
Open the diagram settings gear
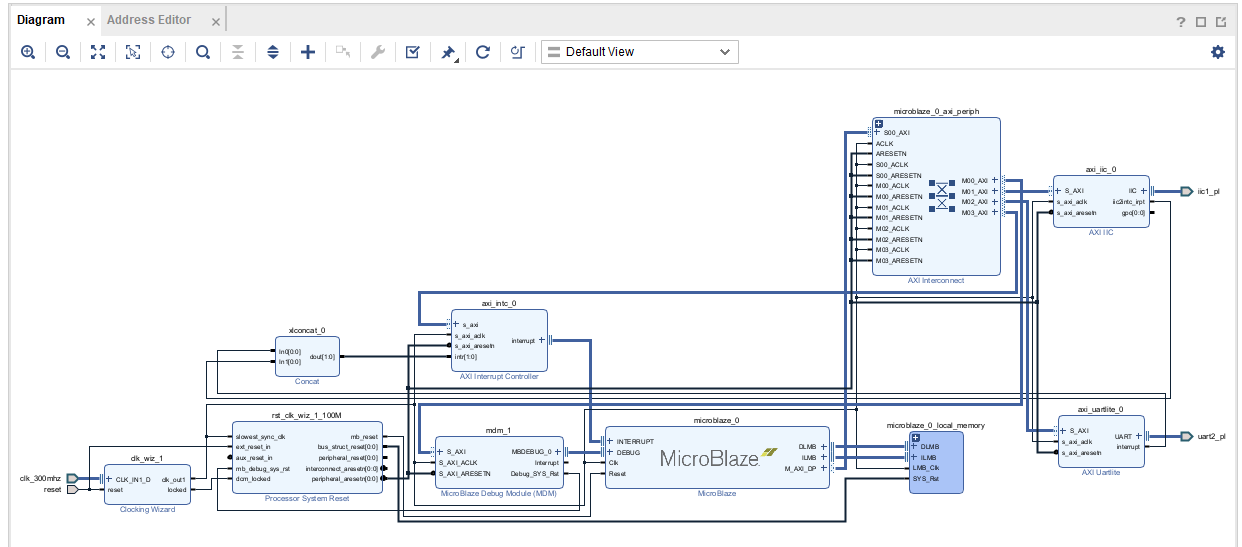coord(1218,52)
